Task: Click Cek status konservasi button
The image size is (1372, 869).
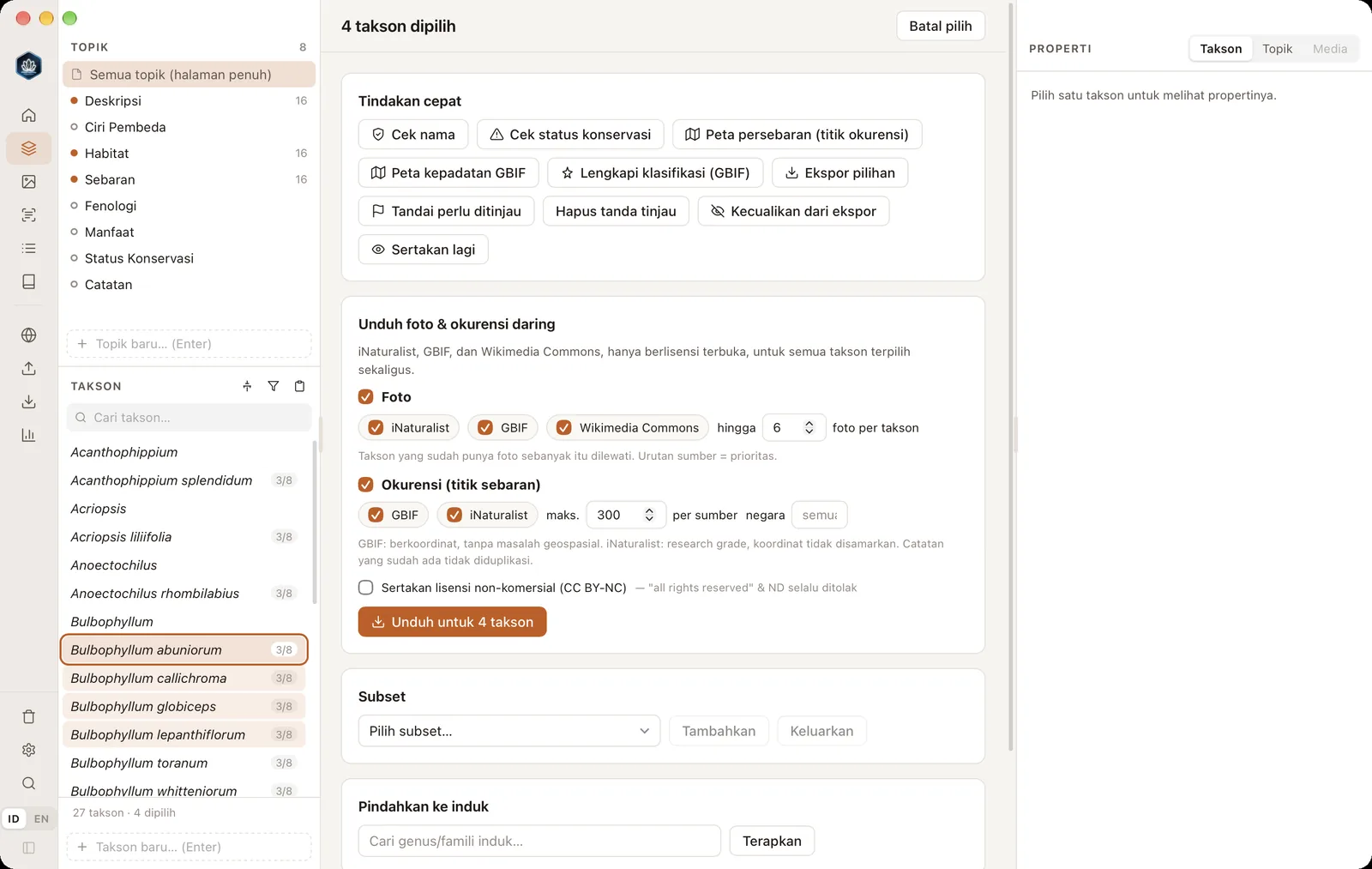Action: pos(570,135)
